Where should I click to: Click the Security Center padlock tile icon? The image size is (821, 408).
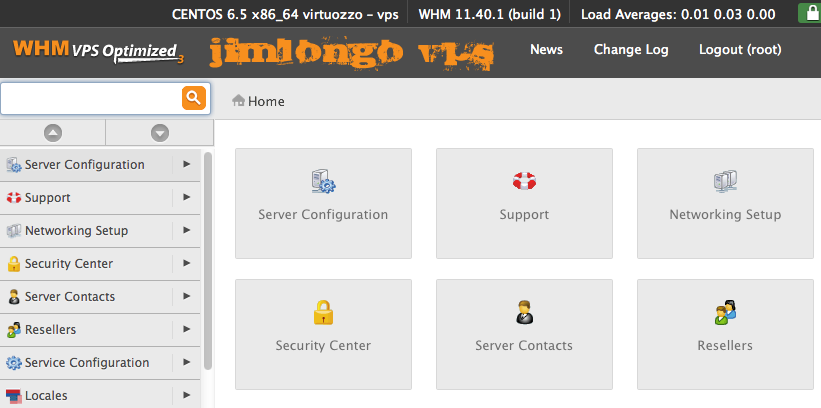tap(323, 312)
